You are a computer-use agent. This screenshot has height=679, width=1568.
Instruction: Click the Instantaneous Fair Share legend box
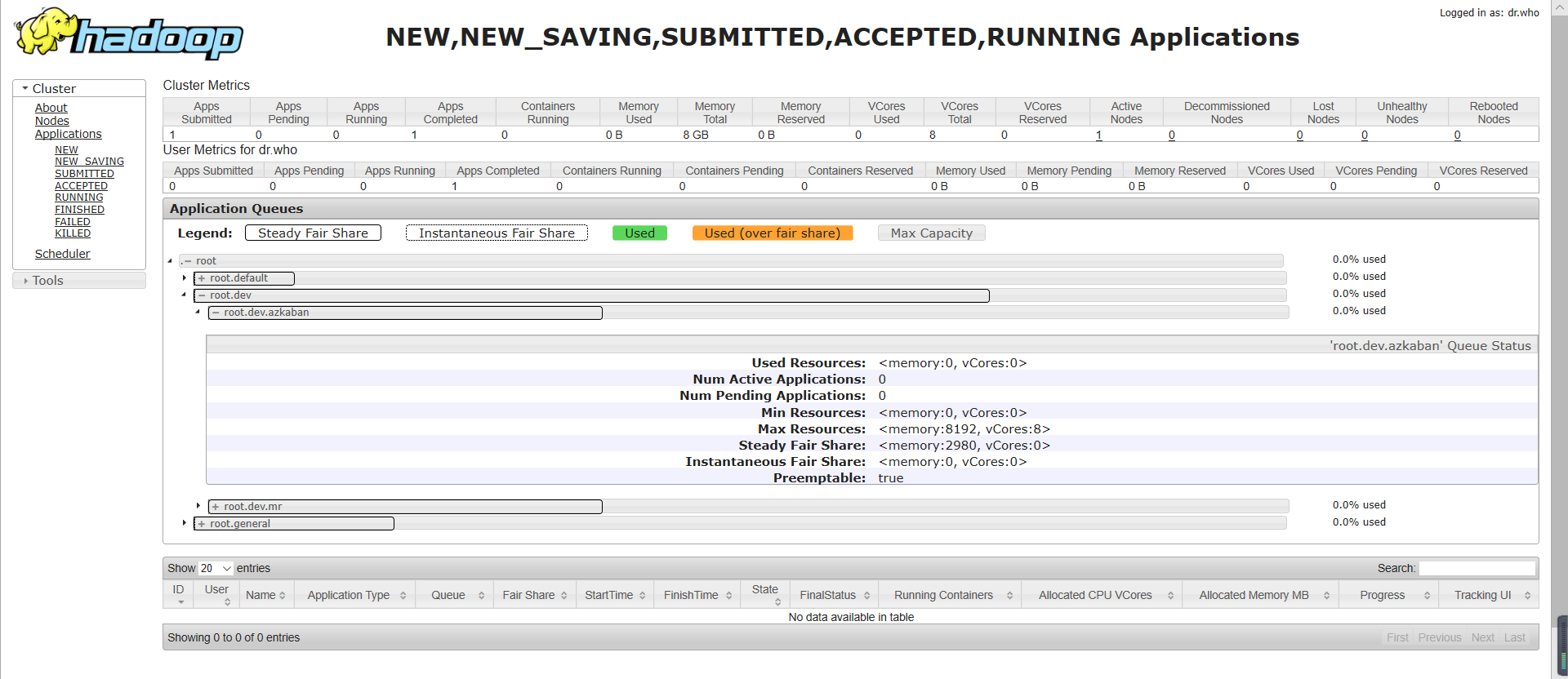[497, 233]
